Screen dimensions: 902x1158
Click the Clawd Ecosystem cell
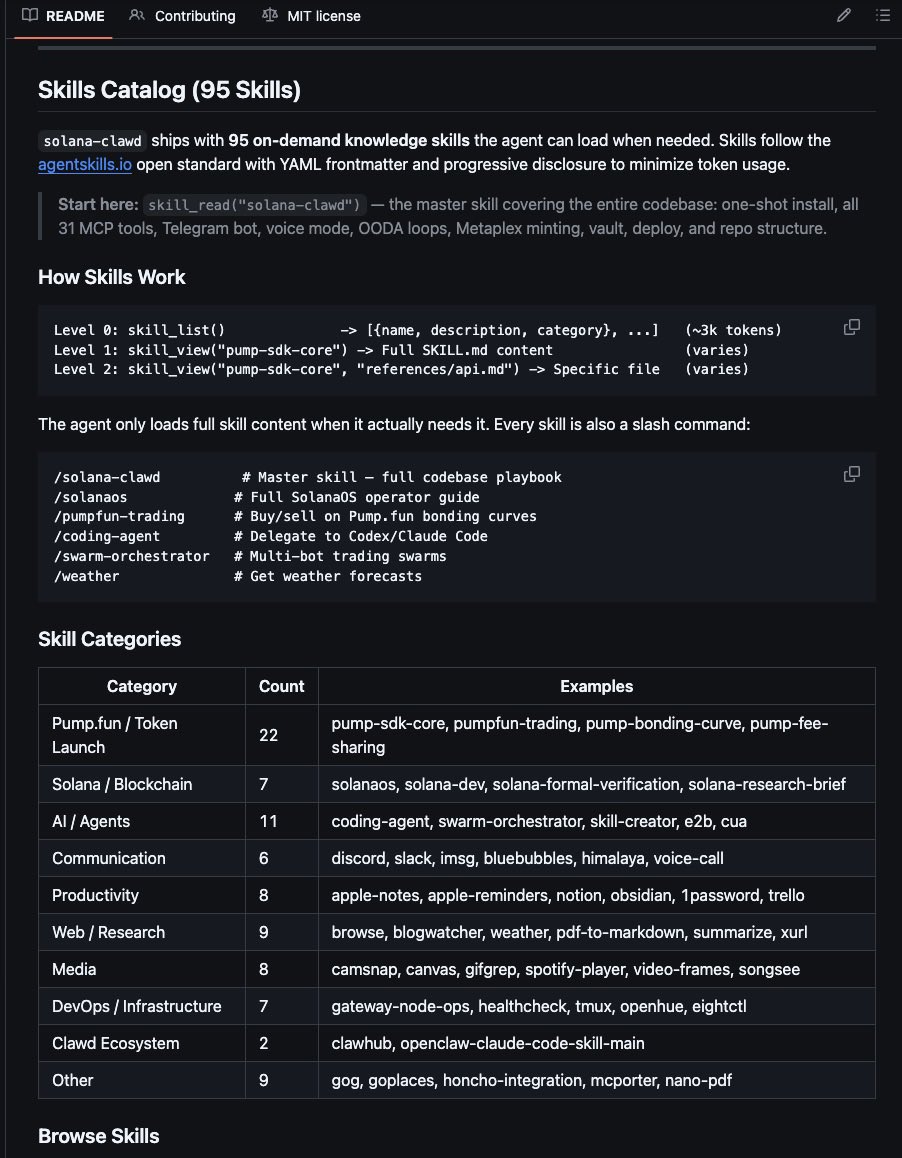coord(142,1043)
